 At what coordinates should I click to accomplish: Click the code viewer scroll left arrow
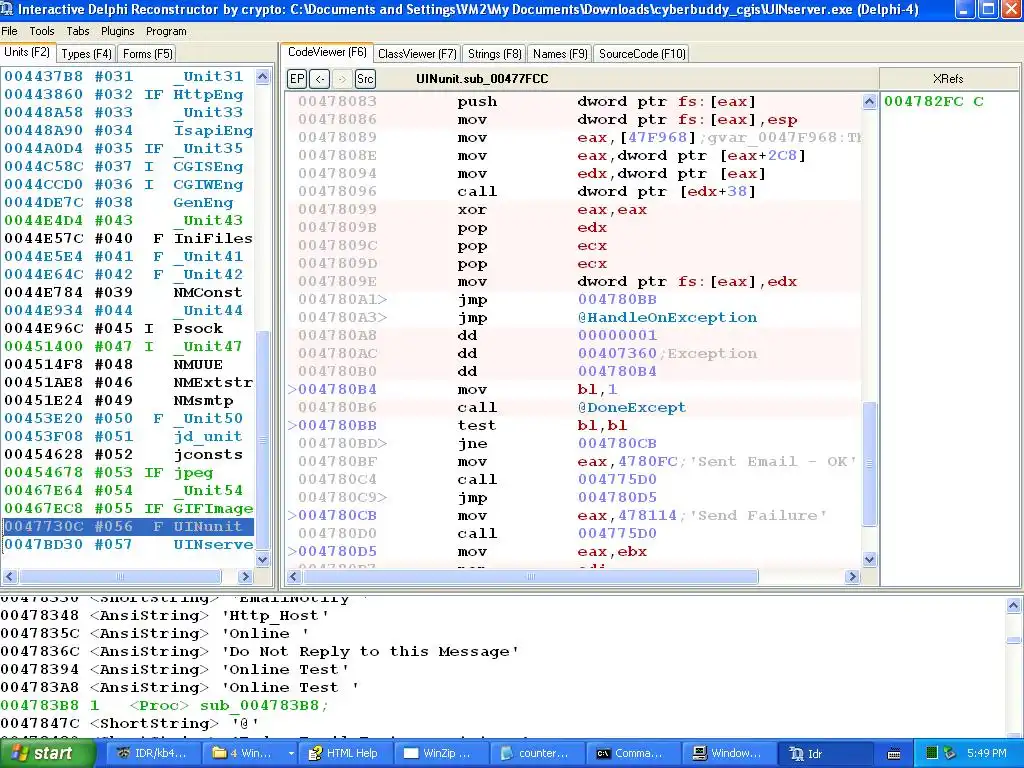pos(294,577)
